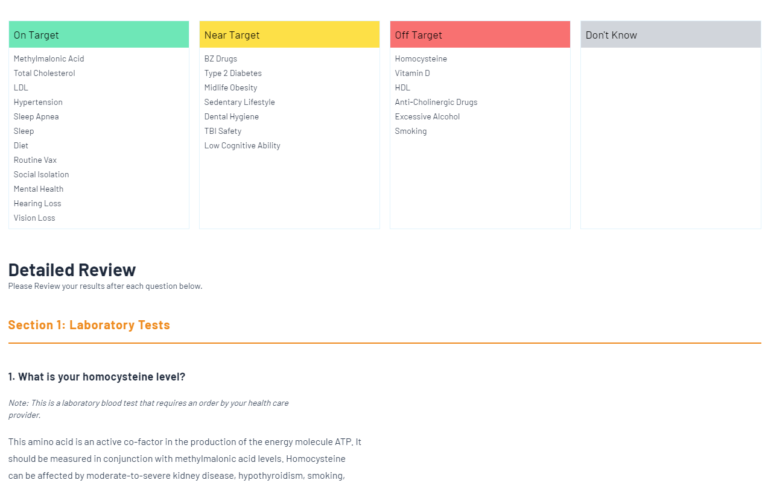Click the On Target column header
The height and width of the screenshot is (483, 768).
(98, 35)
